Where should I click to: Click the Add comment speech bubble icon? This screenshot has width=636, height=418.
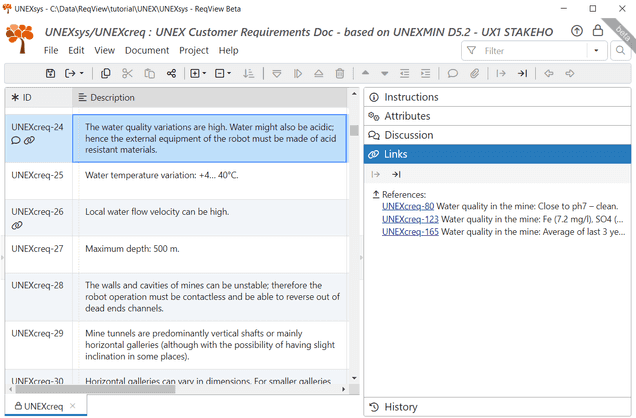pos(453,73)
